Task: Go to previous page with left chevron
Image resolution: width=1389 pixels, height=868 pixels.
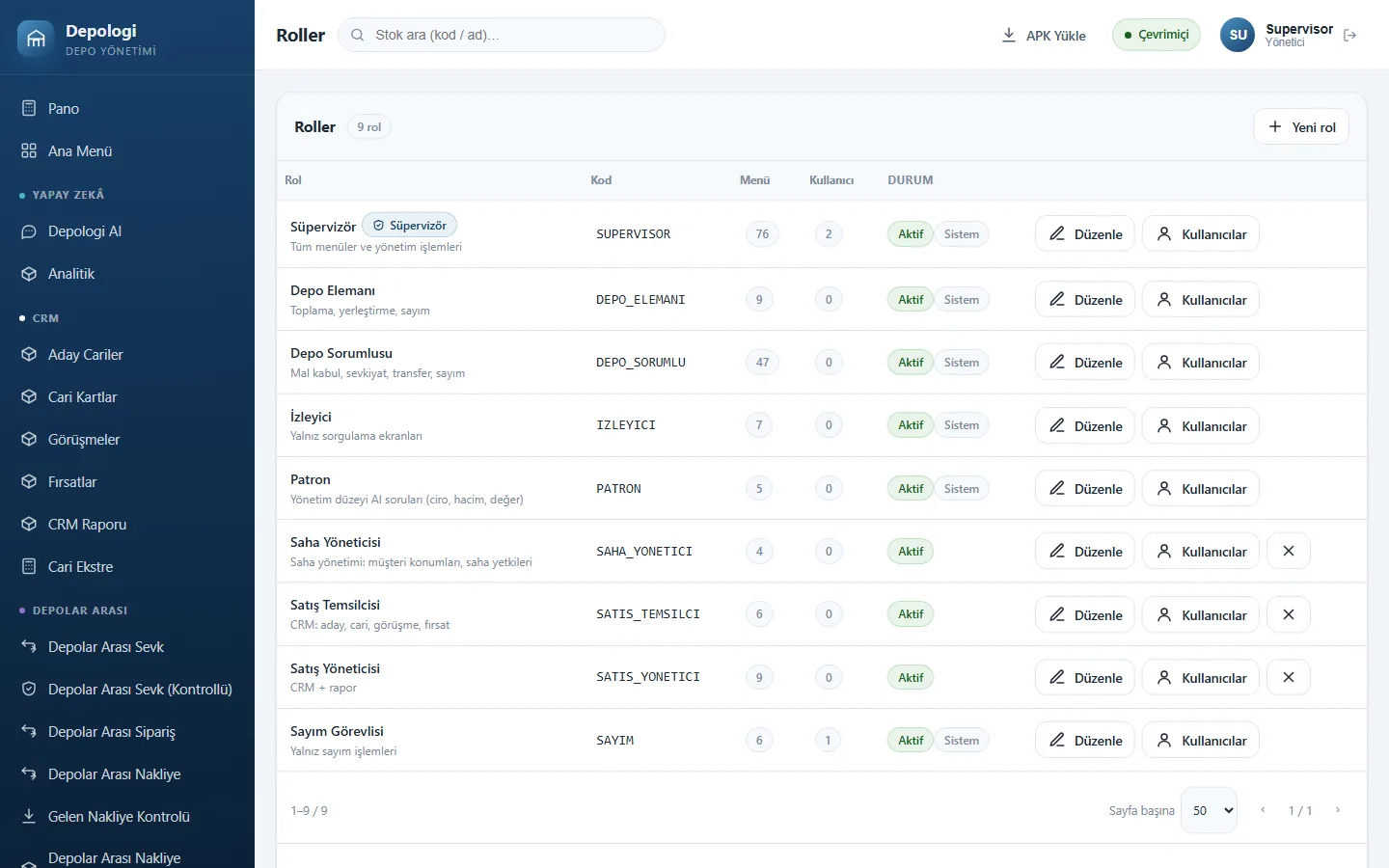Action: pyautogui.click(x=1263, y=810)
